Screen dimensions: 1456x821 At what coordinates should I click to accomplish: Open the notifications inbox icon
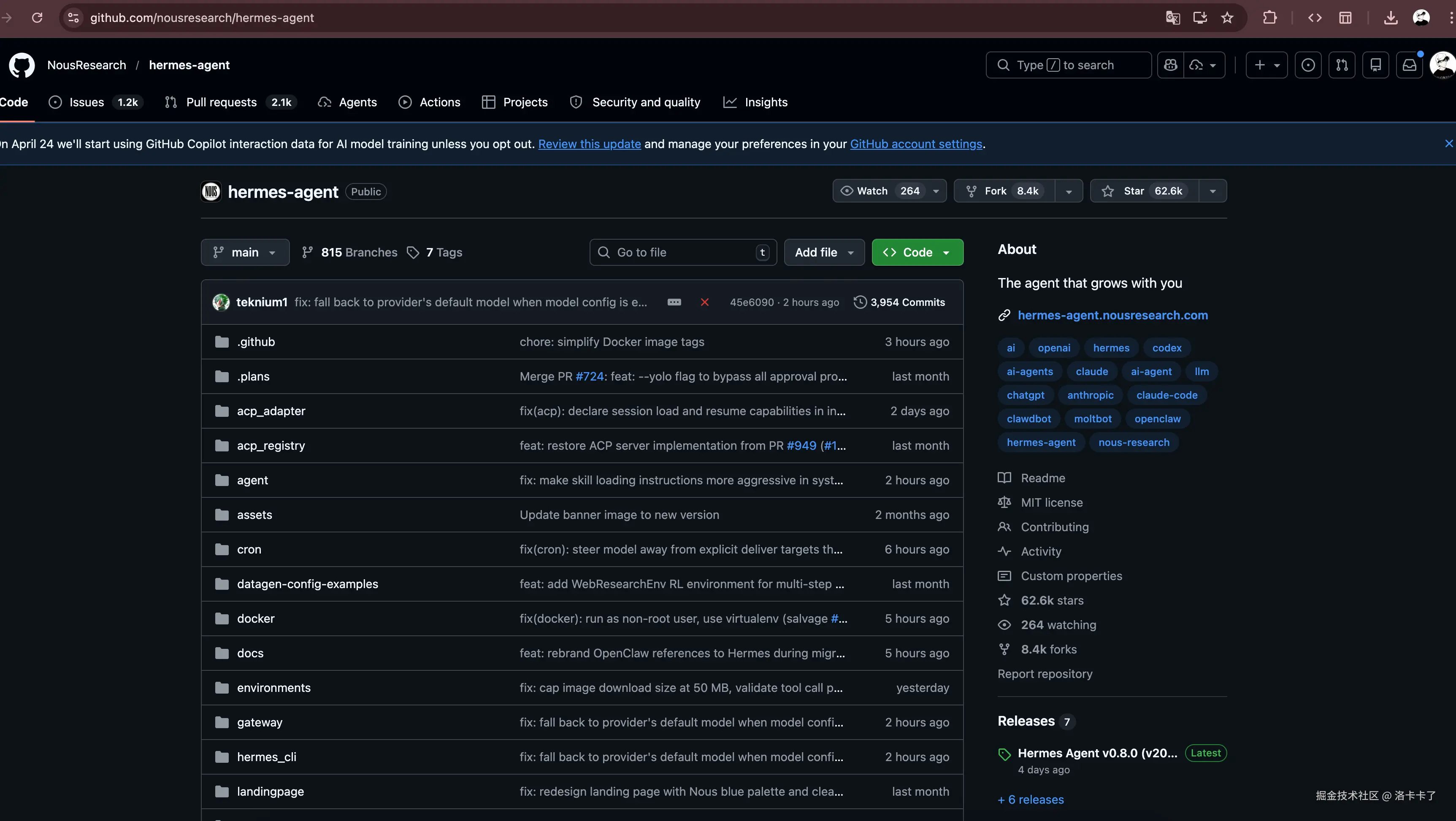point(1409,65)
